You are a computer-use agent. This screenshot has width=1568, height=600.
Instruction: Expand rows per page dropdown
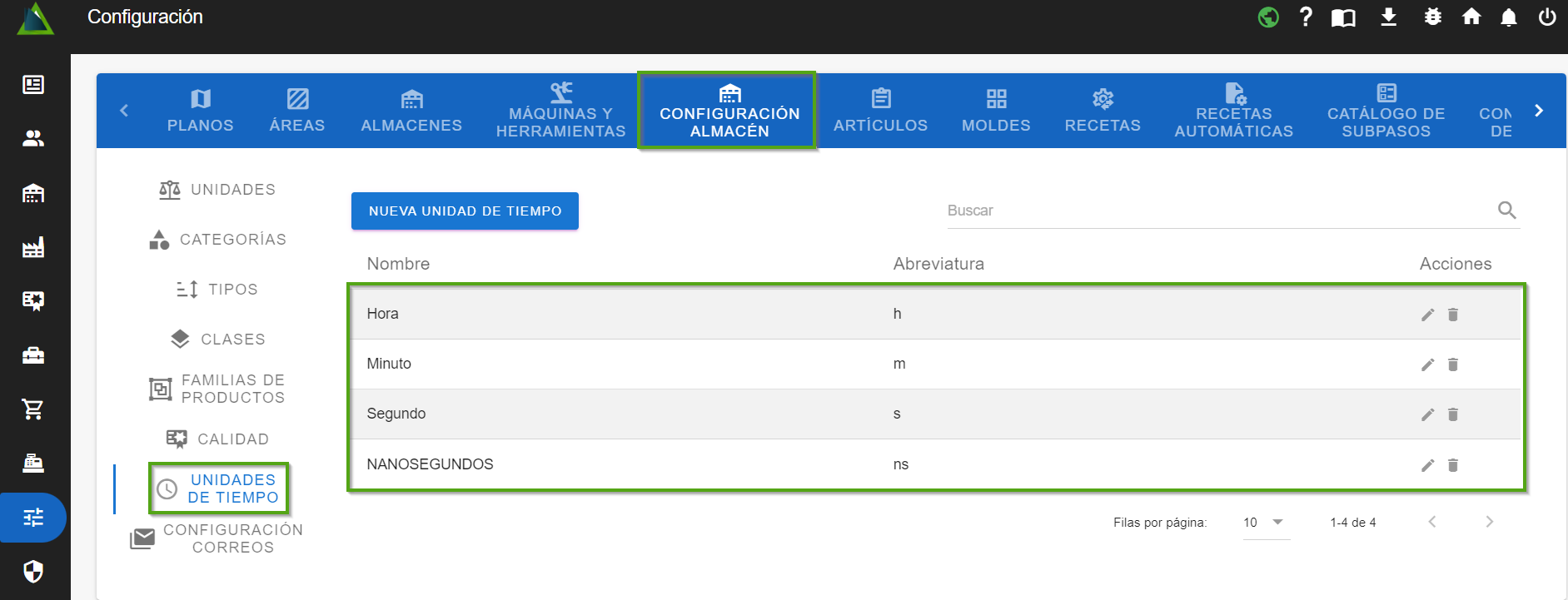point(1265,523)
